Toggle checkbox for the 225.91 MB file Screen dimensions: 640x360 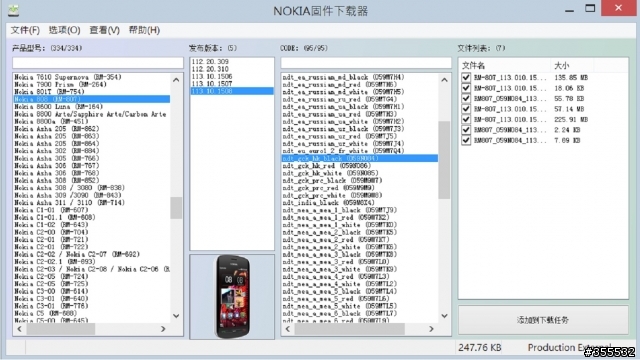(466, 119)
